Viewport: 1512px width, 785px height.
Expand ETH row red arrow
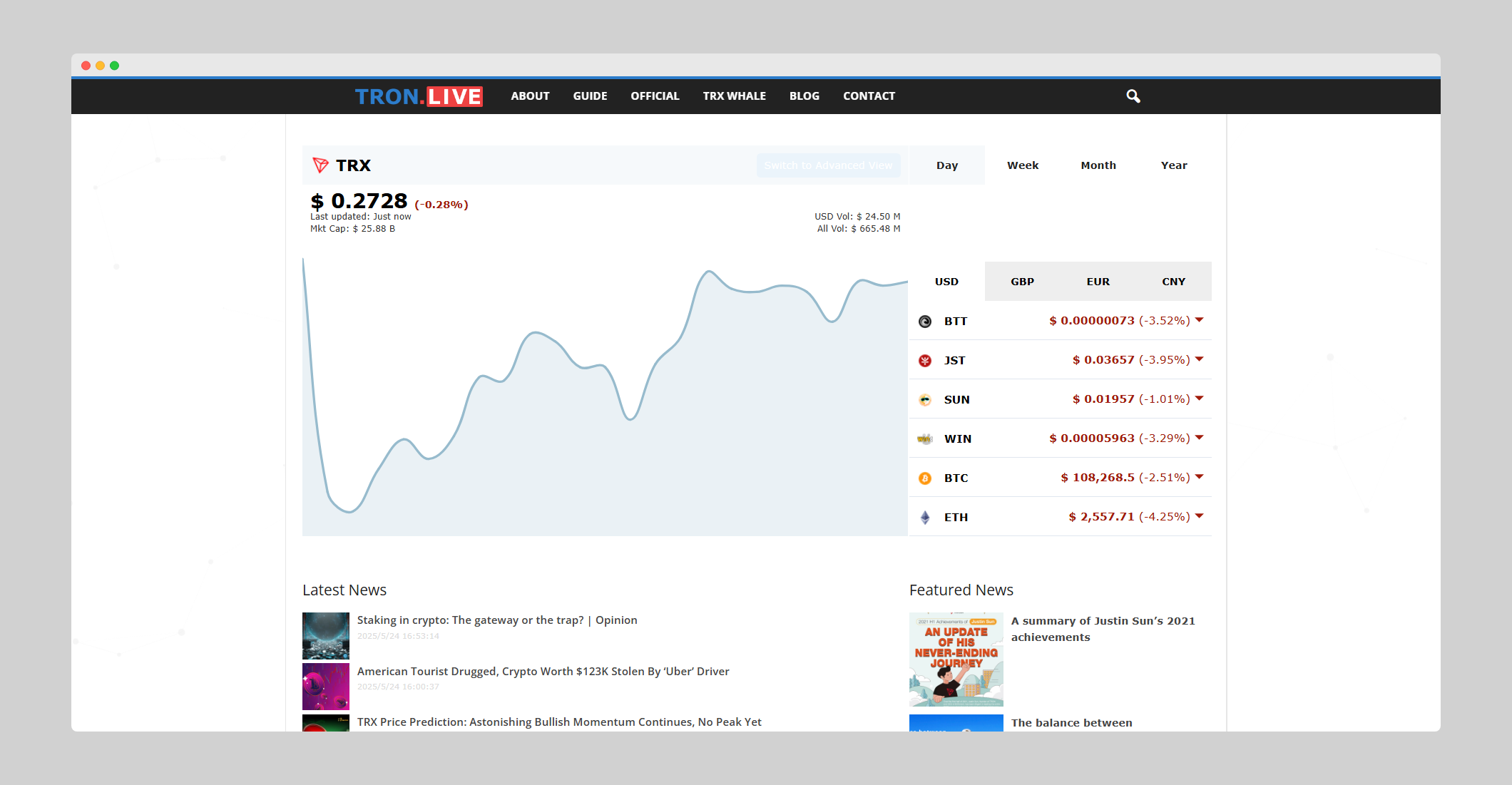click(1200, 516)
